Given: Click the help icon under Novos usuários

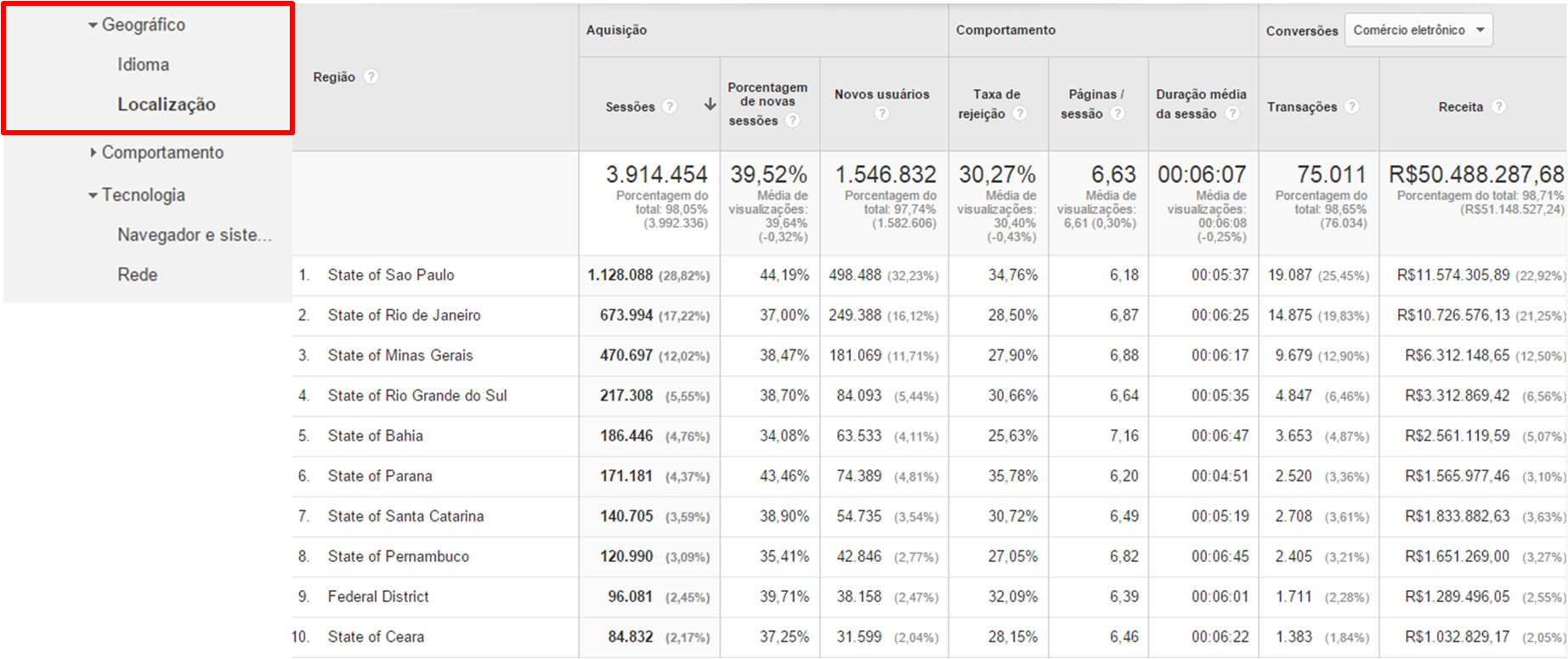Looking at the screenshot, I should click(882, 113).
